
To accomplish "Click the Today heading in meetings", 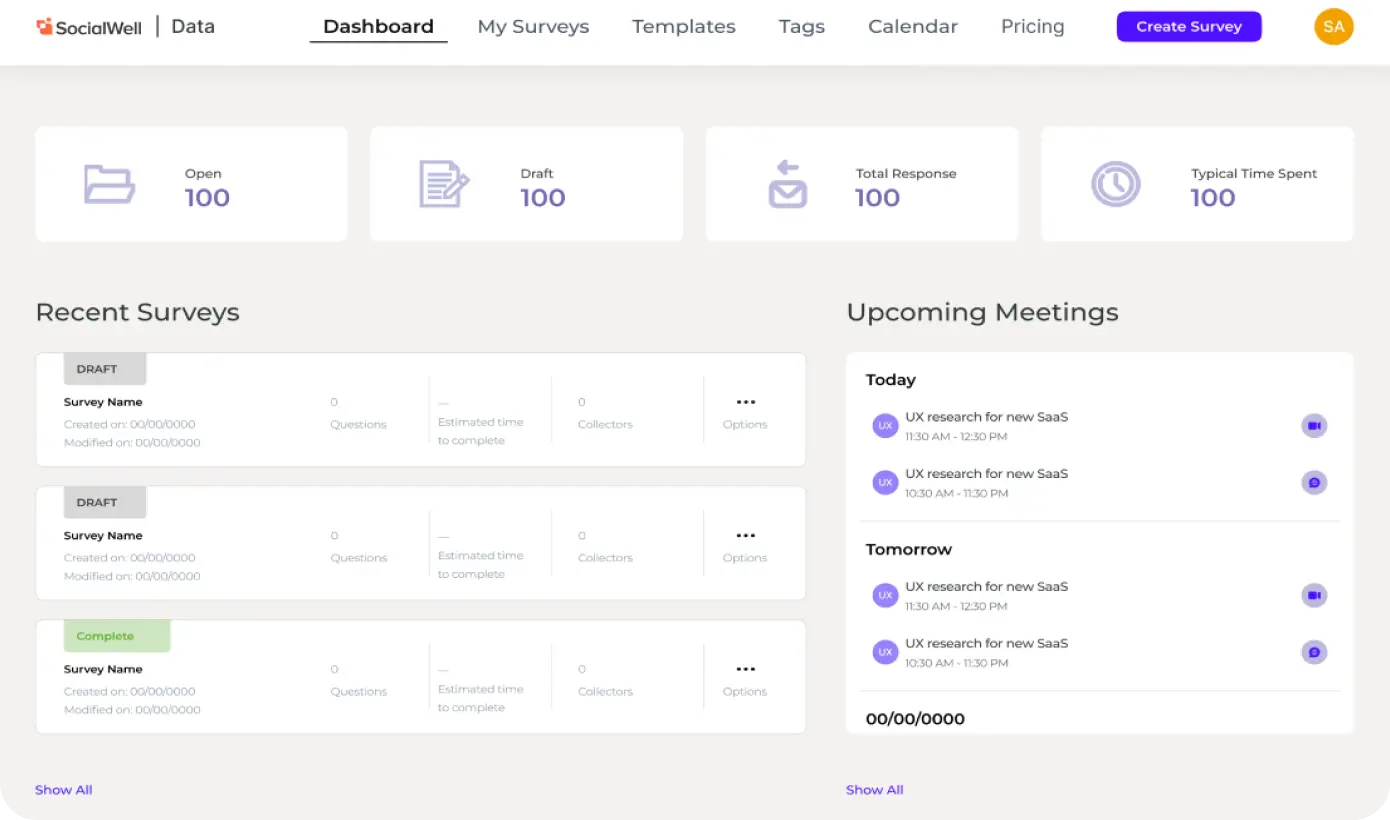I will [x=891, y=380].
